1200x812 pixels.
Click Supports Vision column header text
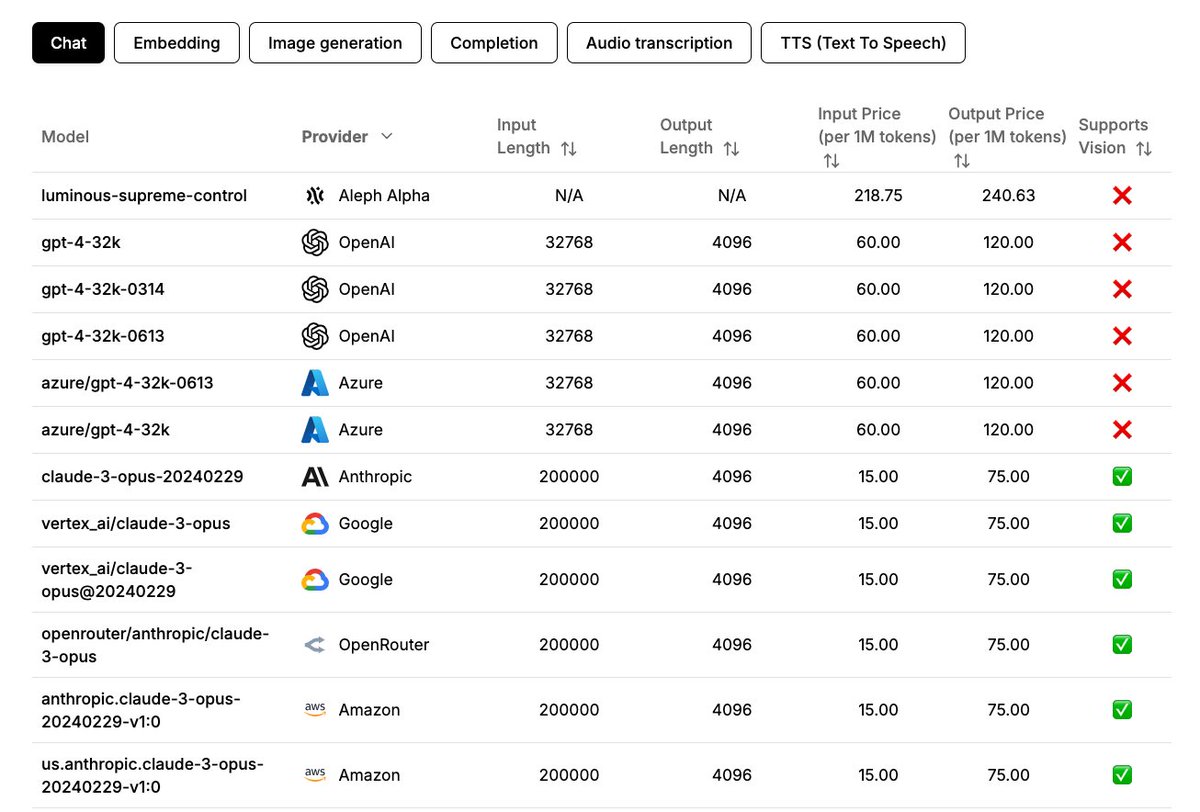pos(1113,137)
